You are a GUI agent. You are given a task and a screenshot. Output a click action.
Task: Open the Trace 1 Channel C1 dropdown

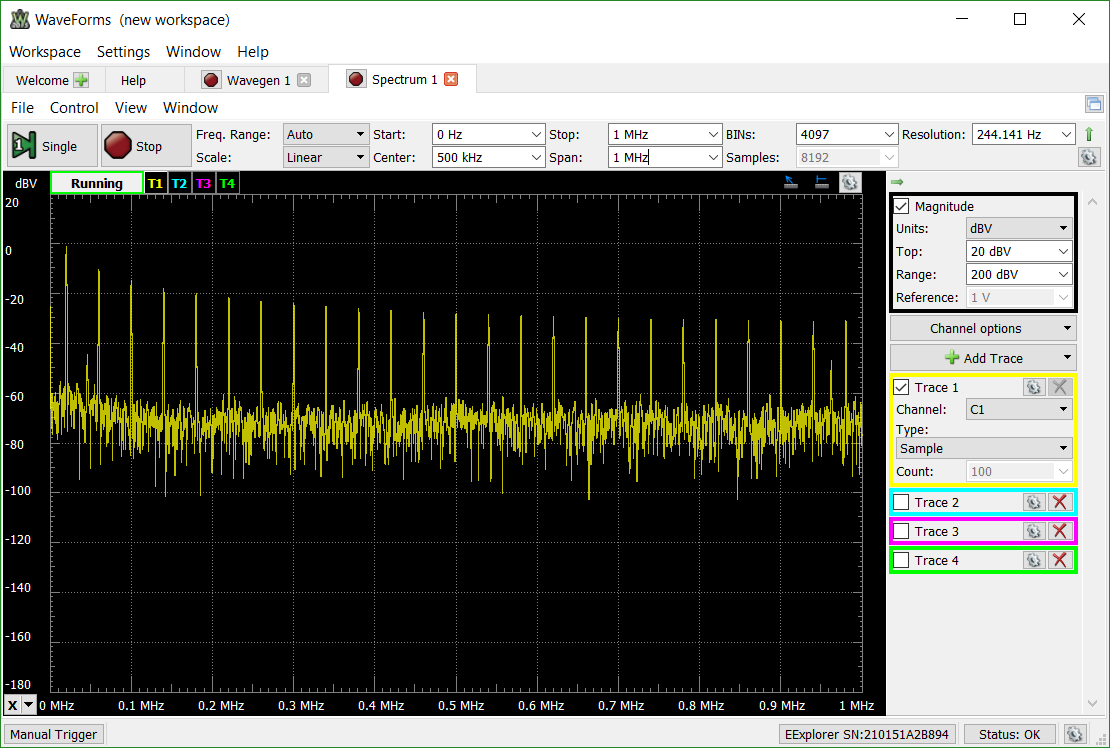(1019, 409)
